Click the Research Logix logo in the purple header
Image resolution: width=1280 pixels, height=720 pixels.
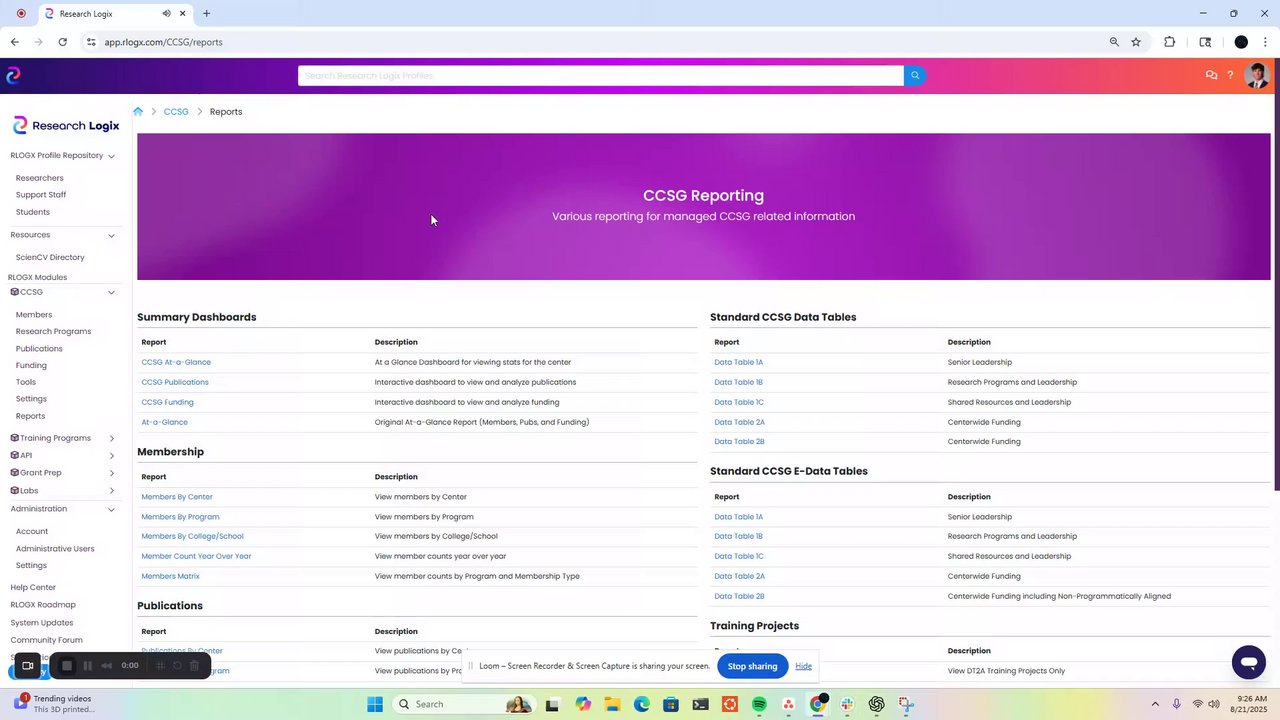click(x=13, y=75)
